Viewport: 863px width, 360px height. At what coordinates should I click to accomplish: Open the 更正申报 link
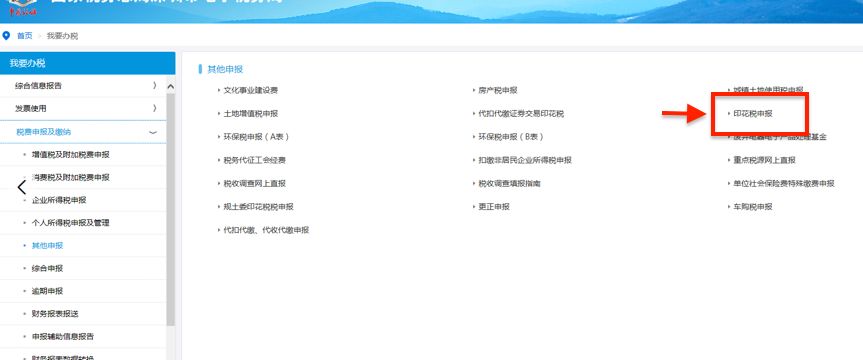click(x=494, y=207)
